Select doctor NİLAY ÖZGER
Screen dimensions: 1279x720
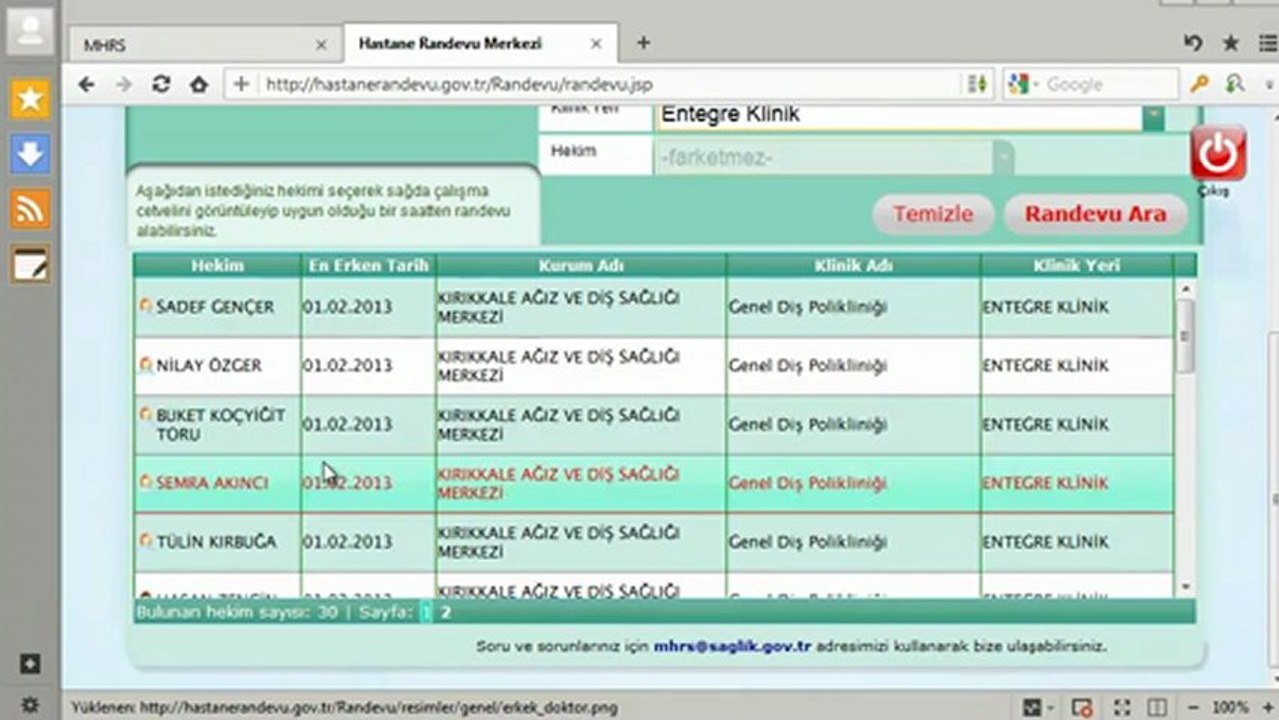point(208,366)
